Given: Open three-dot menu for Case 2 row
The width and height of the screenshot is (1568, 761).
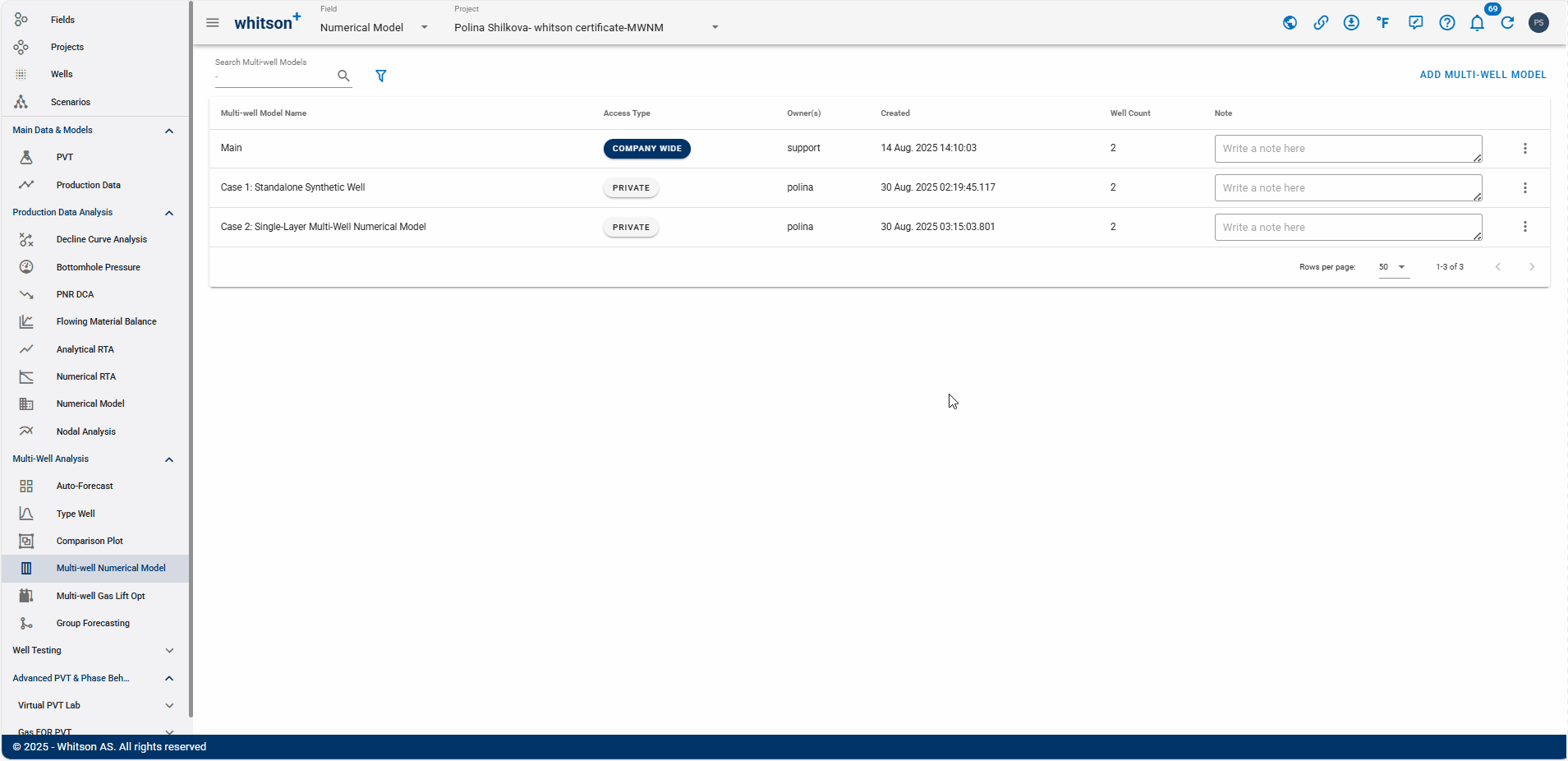Looking at the screenshot, I should pos(1525,227).
